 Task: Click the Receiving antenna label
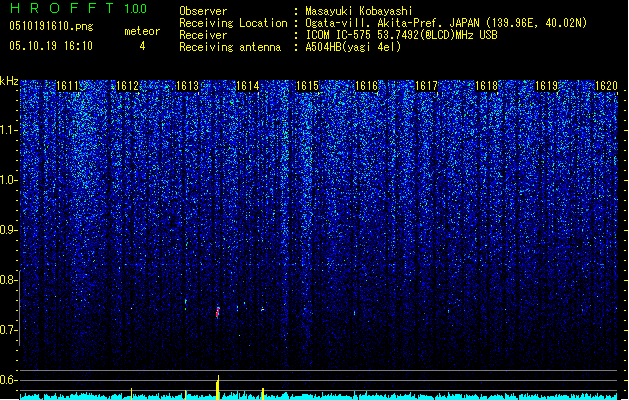[x=230, y=47]
